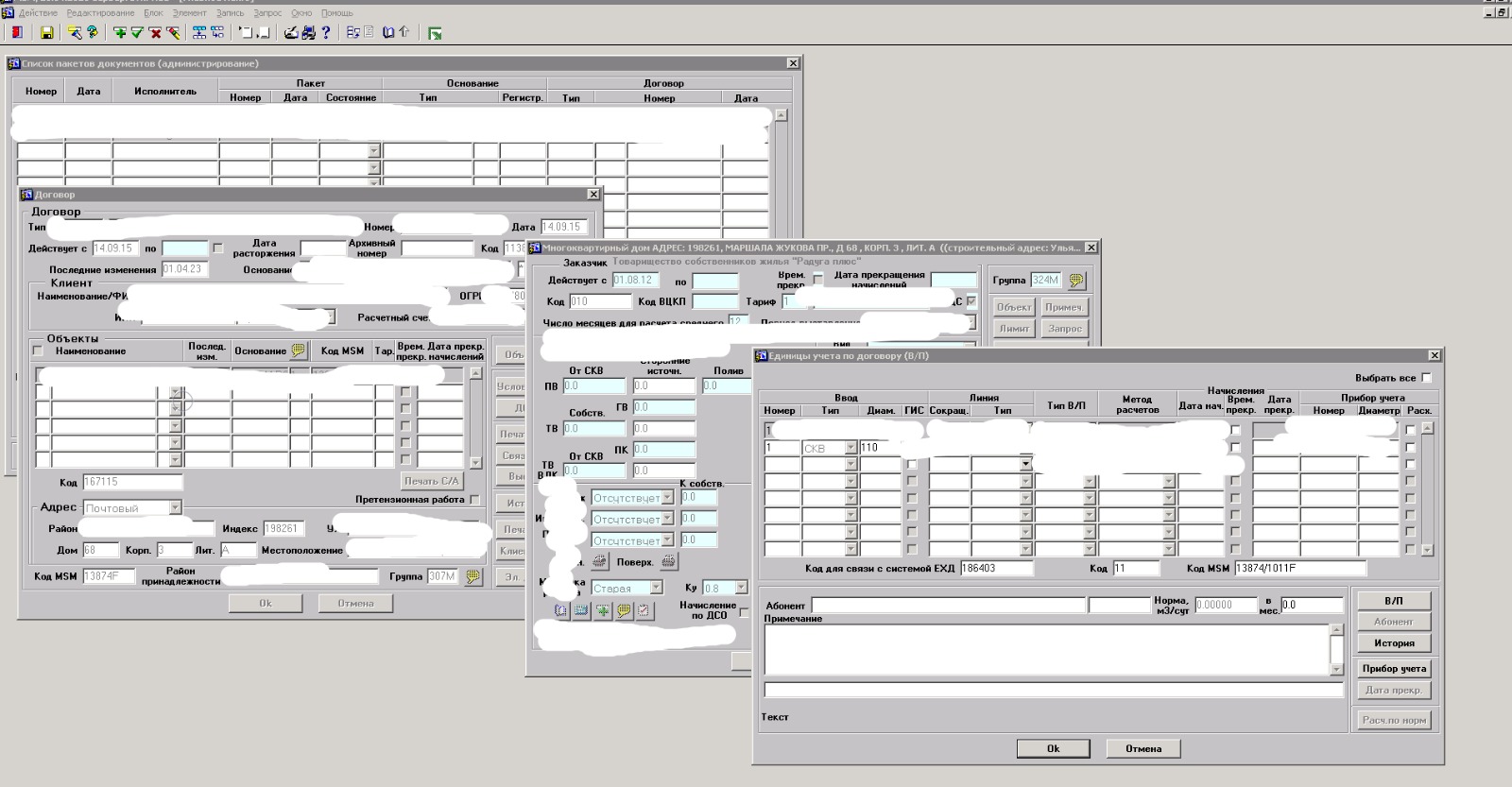Open the active black-arrow Линия Тип dropdown
Viewport: 1512px width, 787px height.
[x=1025, y=465]
